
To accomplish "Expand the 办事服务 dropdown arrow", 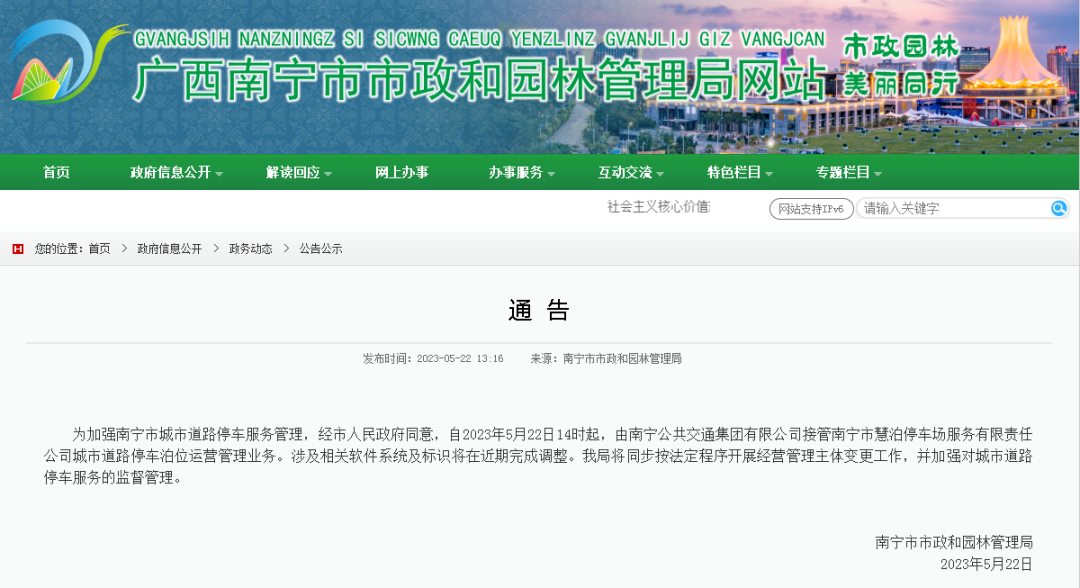I will click(x=551, y=174).
